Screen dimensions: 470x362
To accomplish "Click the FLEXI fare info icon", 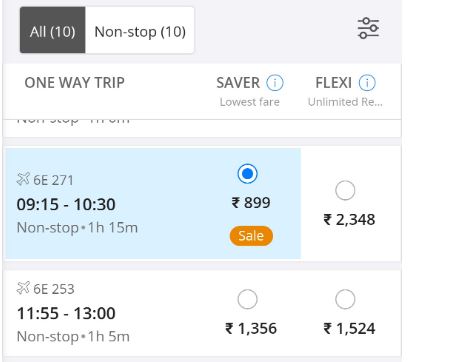I will tap(367, 83).
